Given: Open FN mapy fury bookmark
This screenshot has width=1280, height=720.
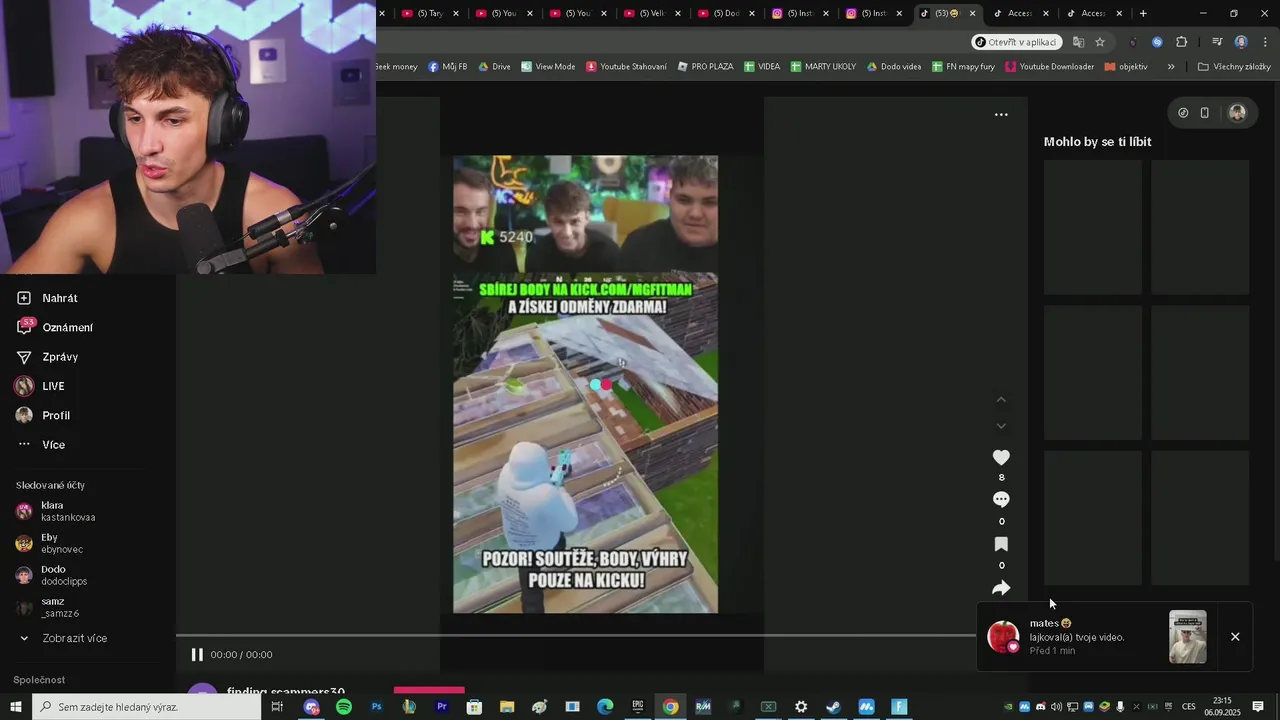Looking at the screenshot, I should [x=963, y=67].
